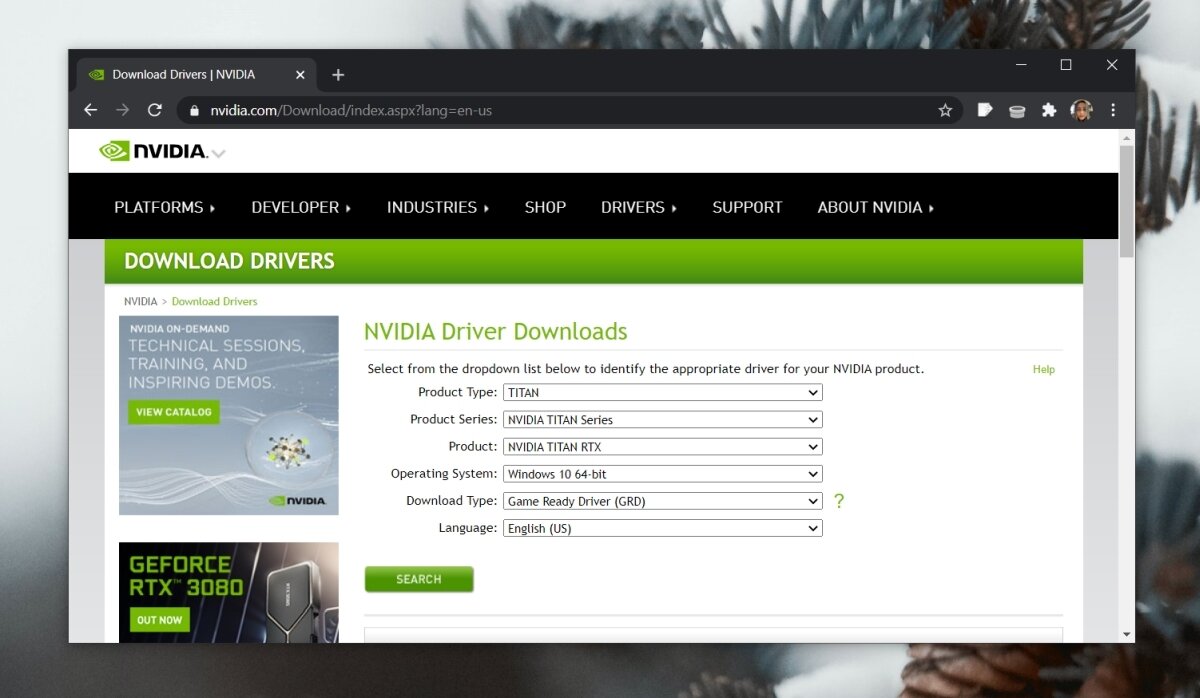This screenshot has width=1200, height=698.
Task: Click OUT NOW on the GeForce RTX 3080 banner
Action: click(158, 619)
